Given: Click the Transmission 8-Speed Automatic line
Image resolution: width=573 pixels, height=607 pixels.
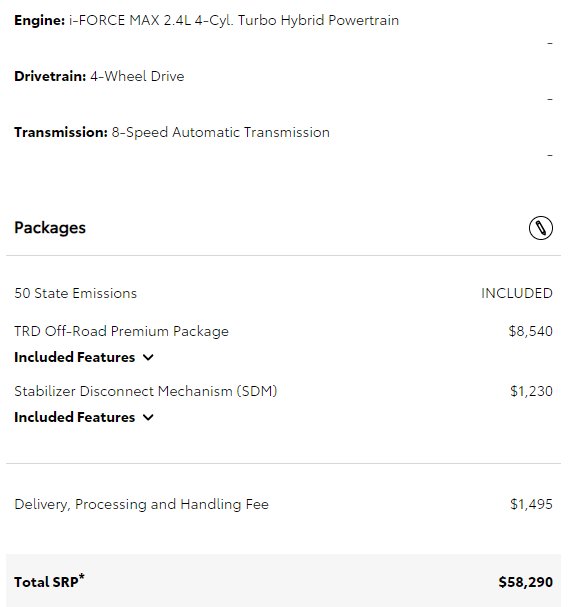Looking at the screenshot, I should click(172, 132).
